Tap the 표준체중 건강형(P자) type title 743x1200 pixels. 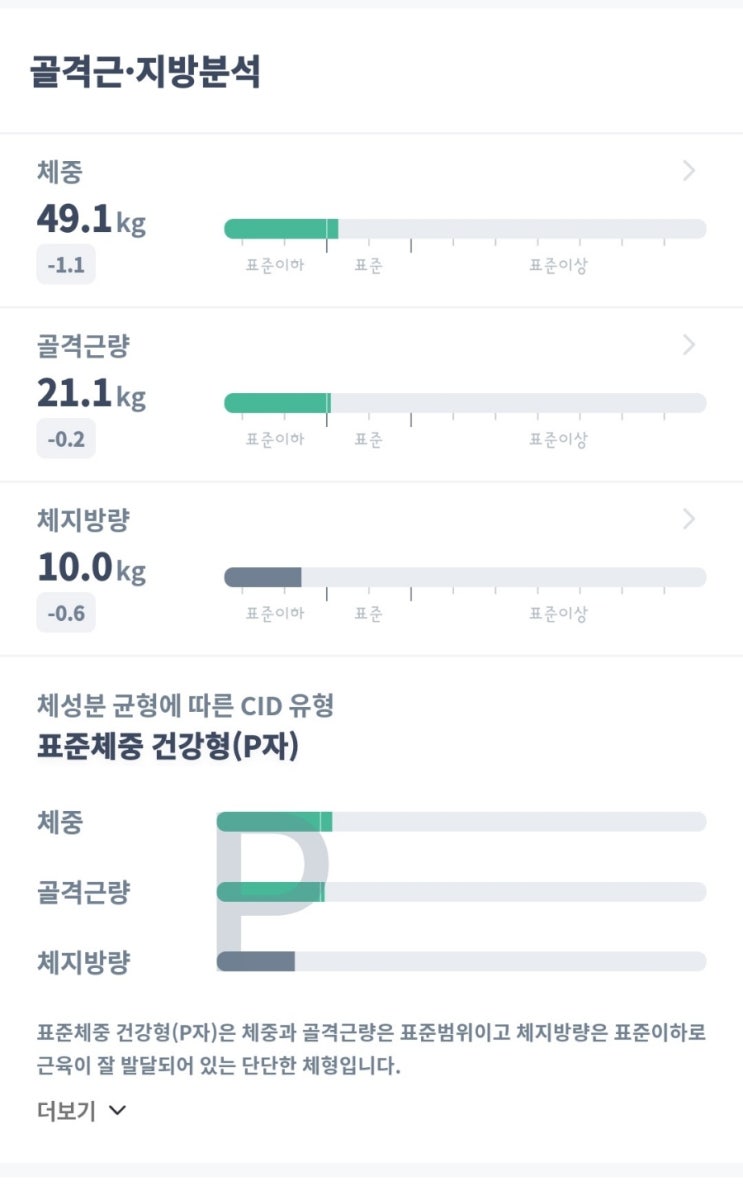167,747
